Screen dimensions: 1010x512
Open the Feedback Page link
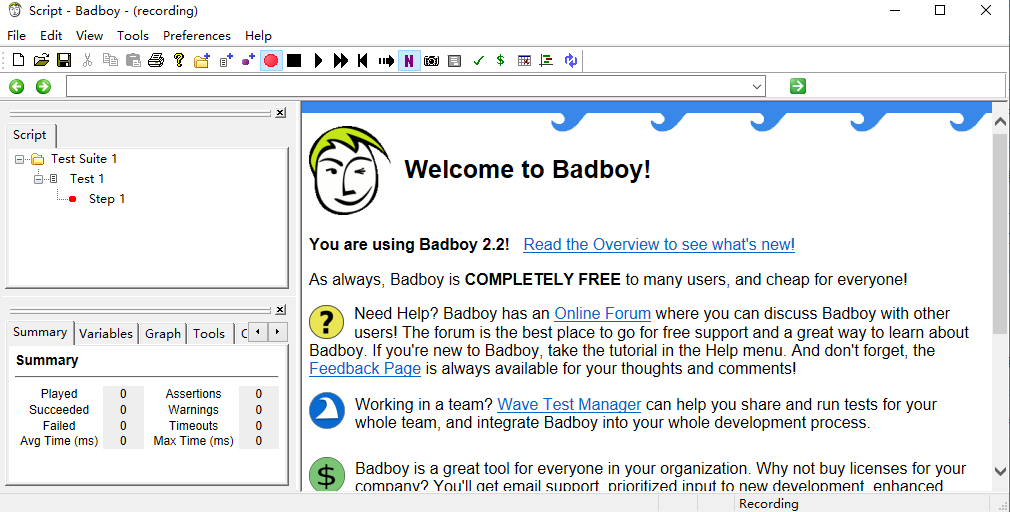pos(365,368)
